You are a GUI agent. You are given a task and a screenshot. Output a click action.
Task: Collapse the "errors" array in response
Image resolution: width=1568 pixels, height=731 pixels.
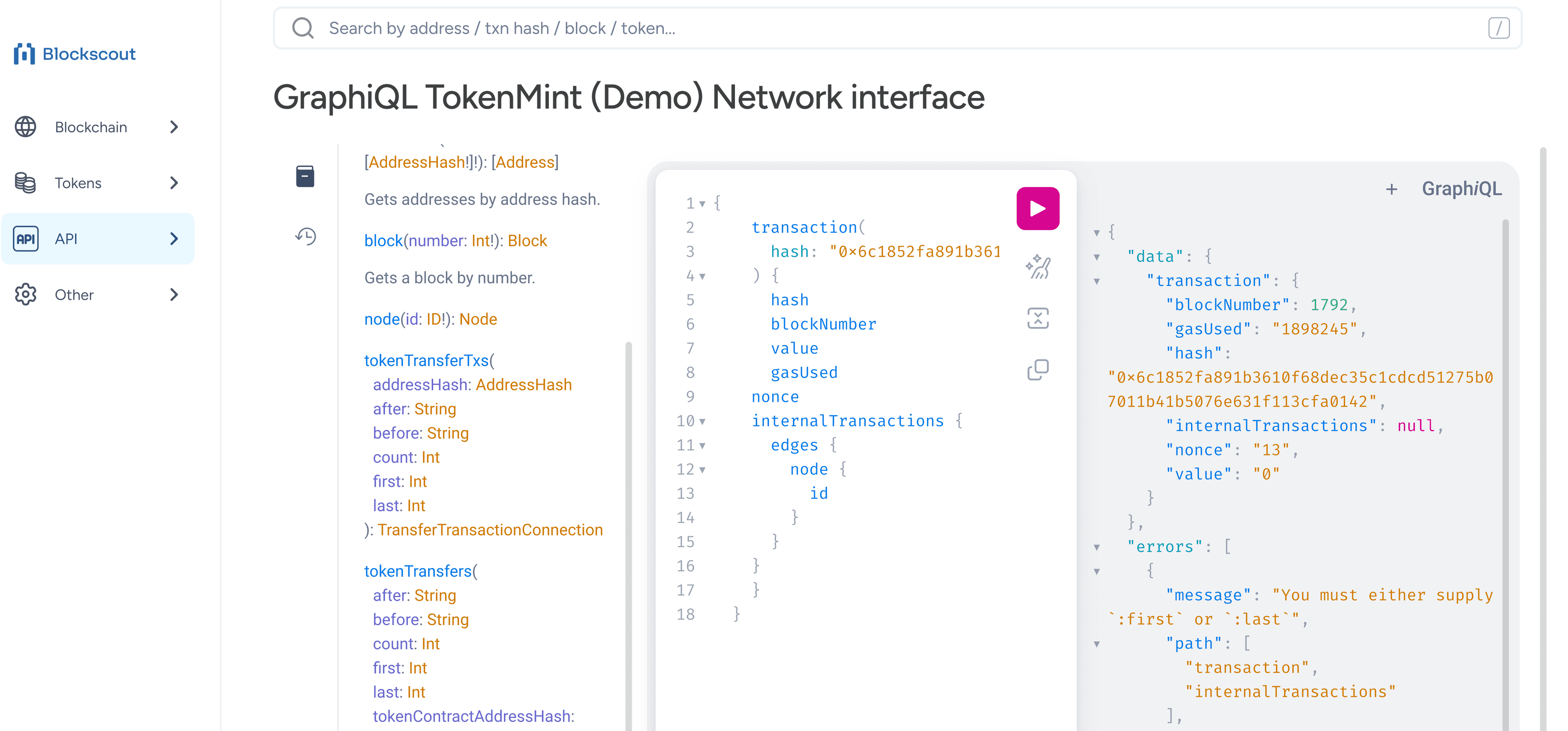click(x=1096, y=547)
